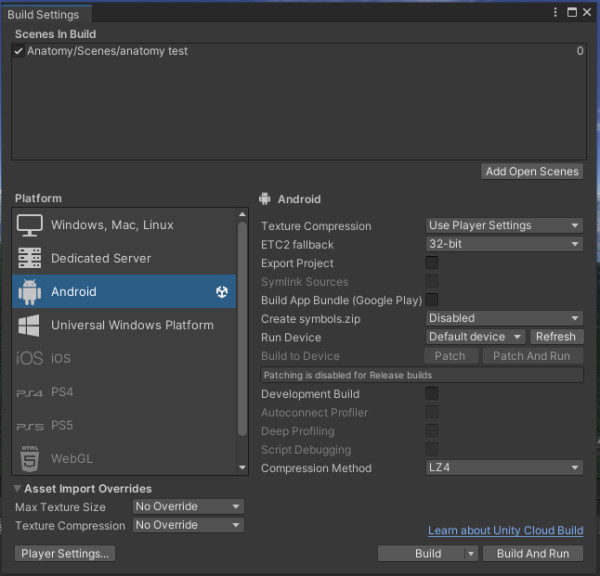The height and width of the screenshot is (576, 600).
Task: Click the PS4 logo icon
Action: [29, 393]
